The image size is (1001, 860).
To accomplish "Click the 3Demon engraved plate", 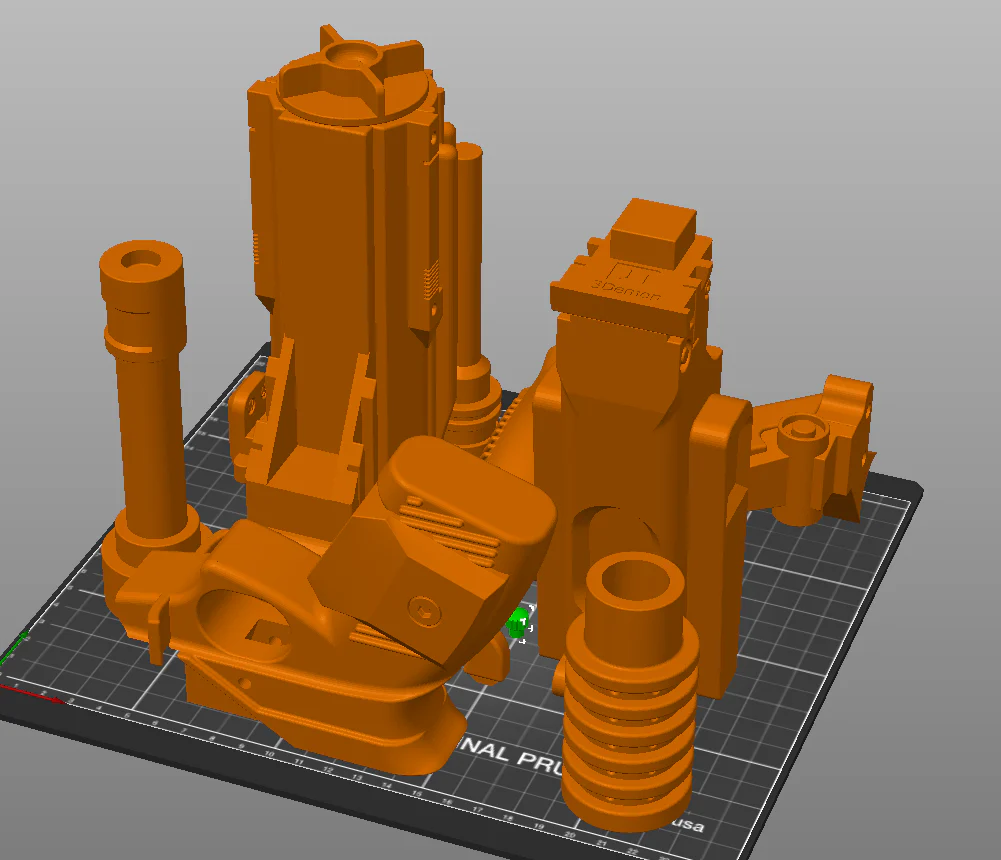I will click(x=626, y=284).
